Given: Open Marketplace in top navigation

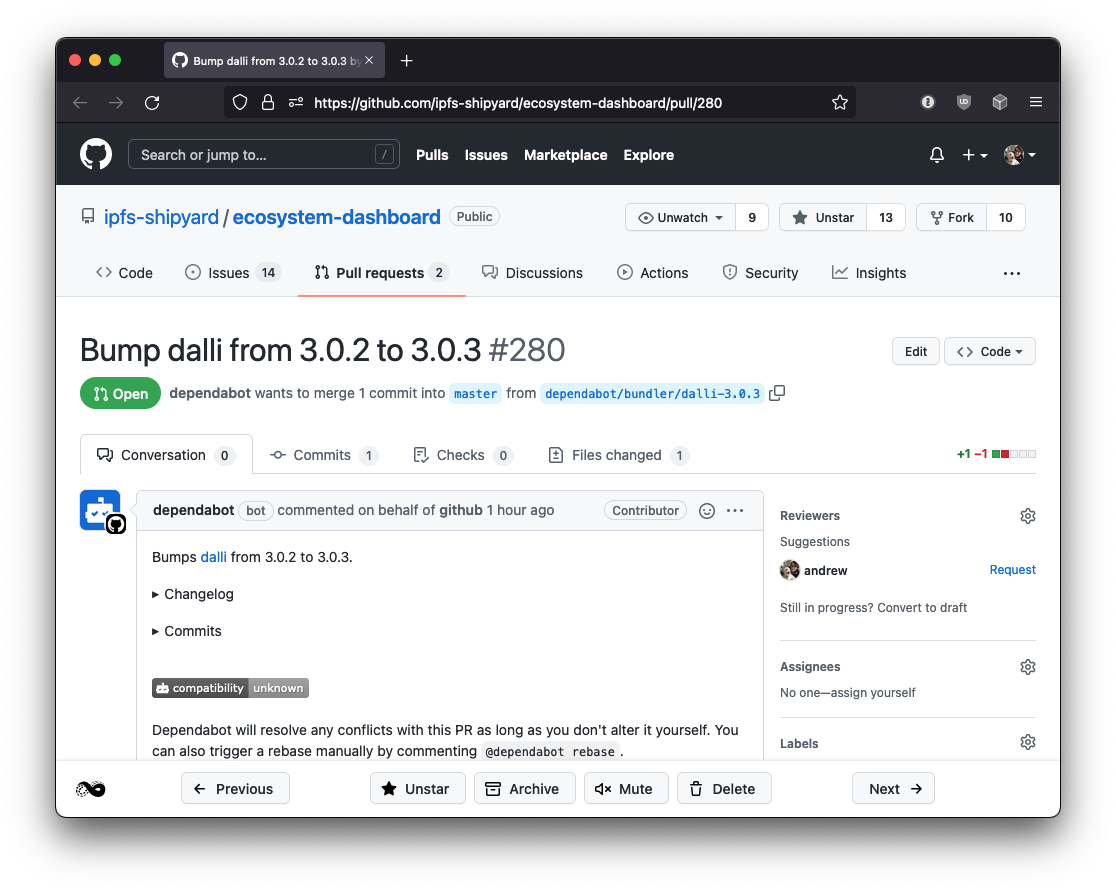Looking at the screenshot, I should click(566, 155).
